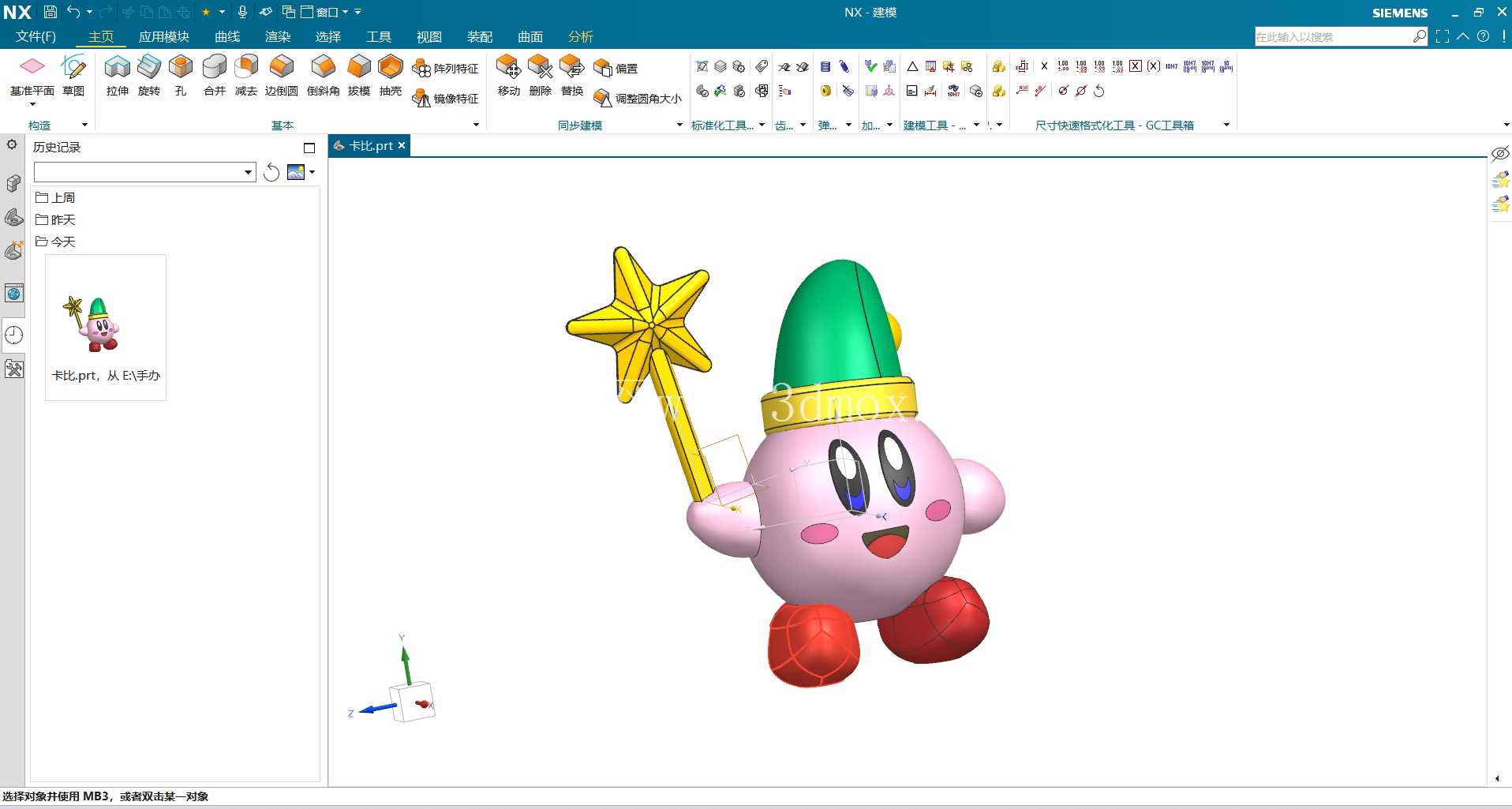Viewport: 1512px width, 809px height.
Task: Switch to the 应用模块 tab
Action: click(164, 36)
